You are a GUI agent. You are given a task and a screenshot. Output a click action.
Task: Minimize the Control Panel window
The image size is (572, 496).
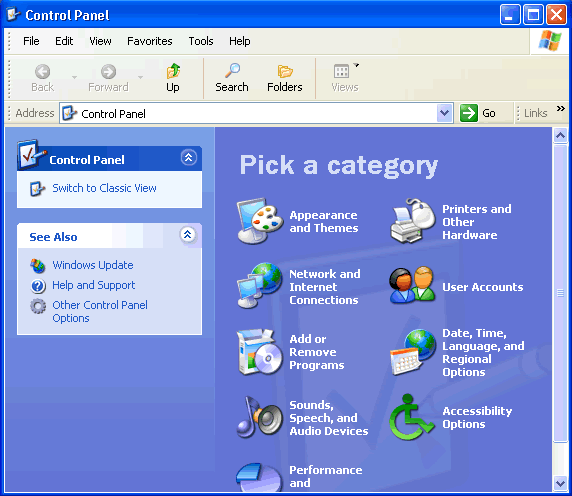pos(510,15)
